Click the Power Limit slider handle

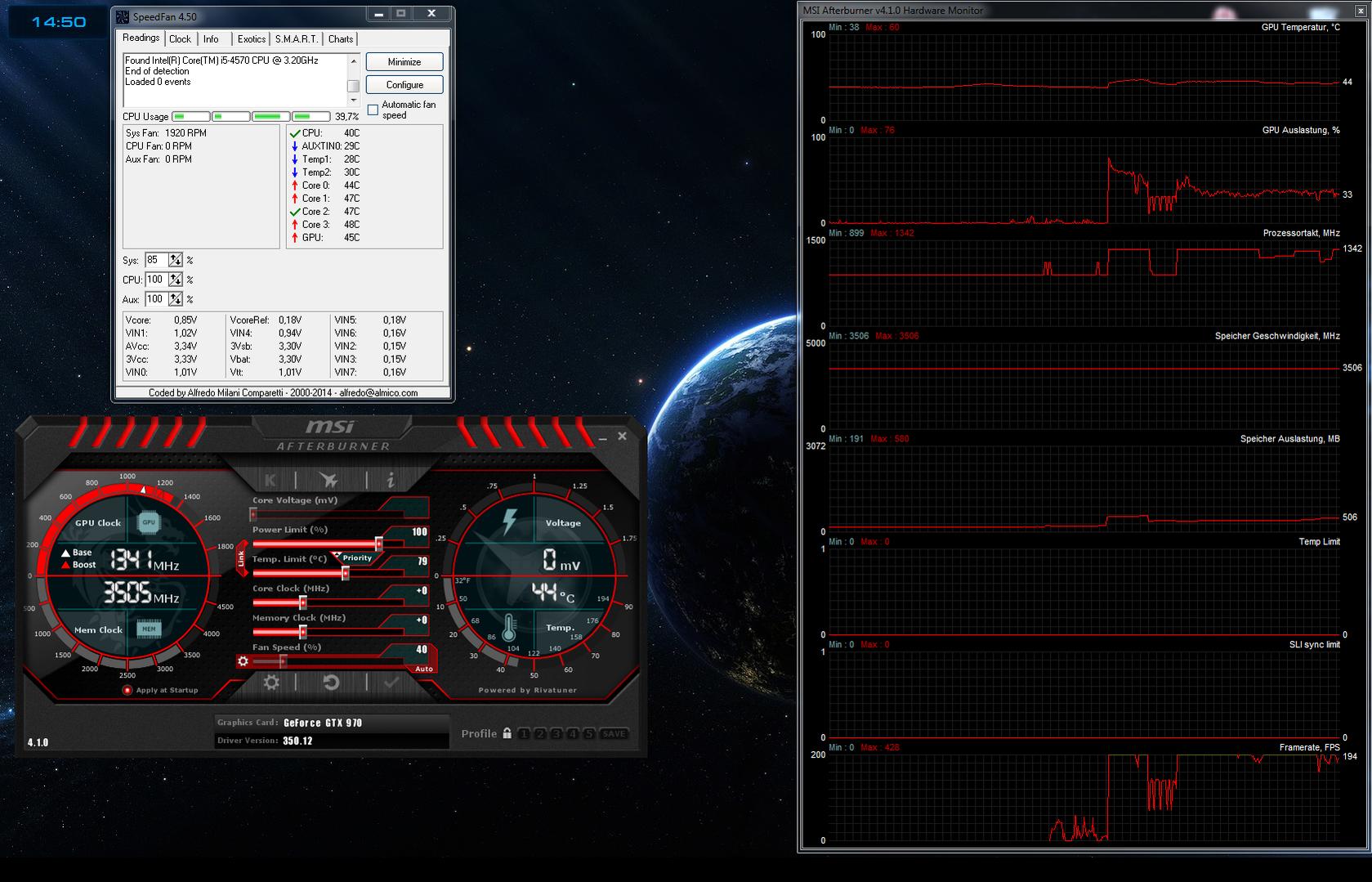(379, 544)
